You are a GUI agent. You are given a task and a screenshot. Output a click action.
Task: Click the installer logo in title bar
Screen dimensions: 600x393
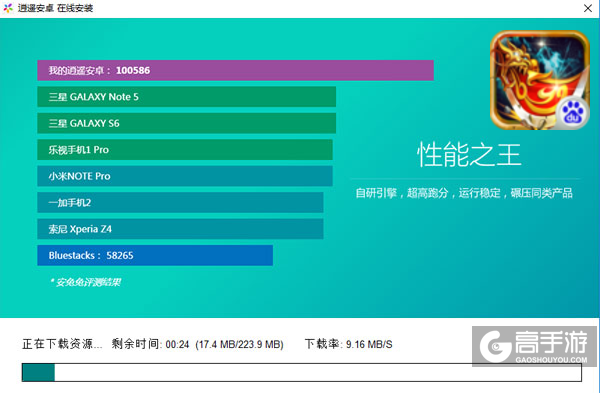8,8
